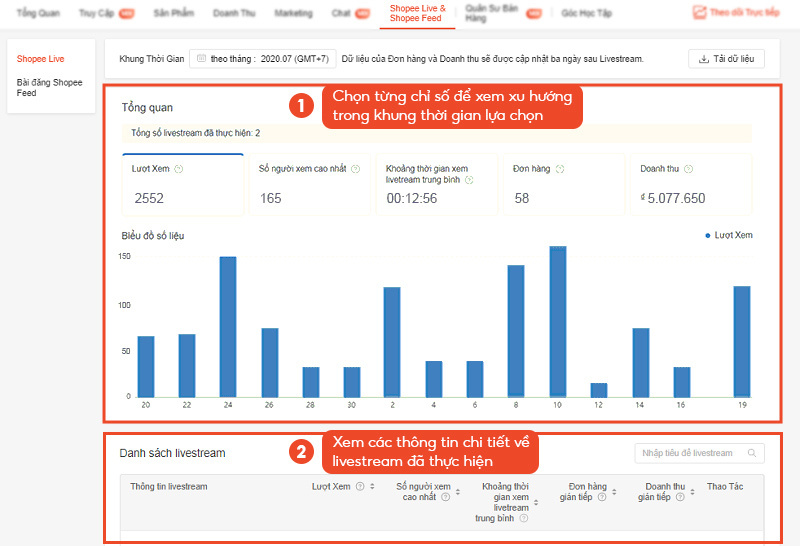Image resolution: width=800 pixels, height=546 pixels.
Task: Click the search magnifier icon in livestream search box
Action: coord(752,454)
